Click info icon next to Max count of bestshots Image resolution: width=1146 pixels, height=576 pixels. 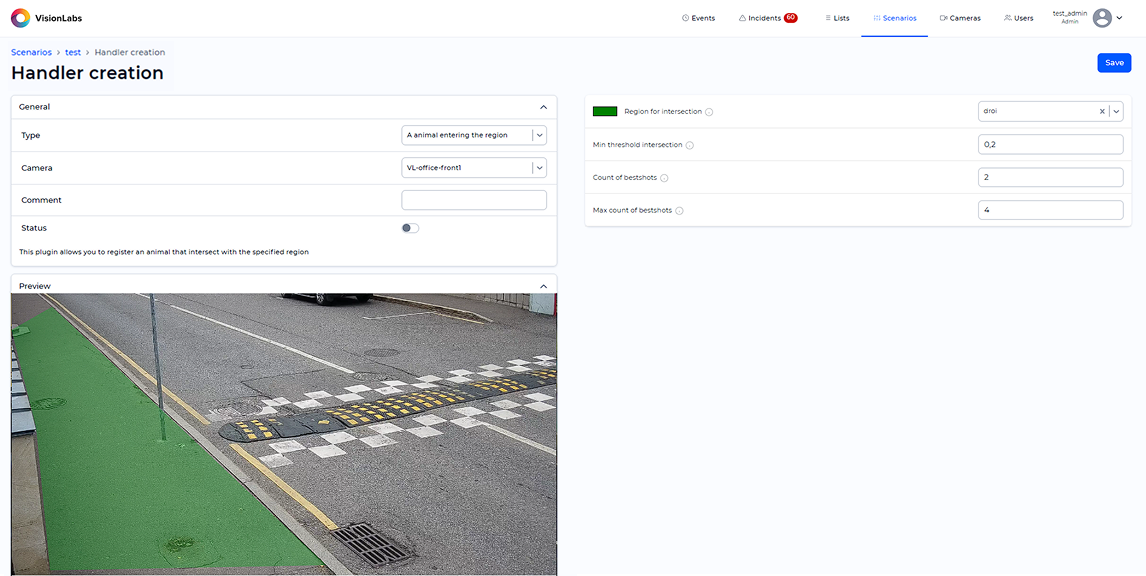tap(679, 211)
